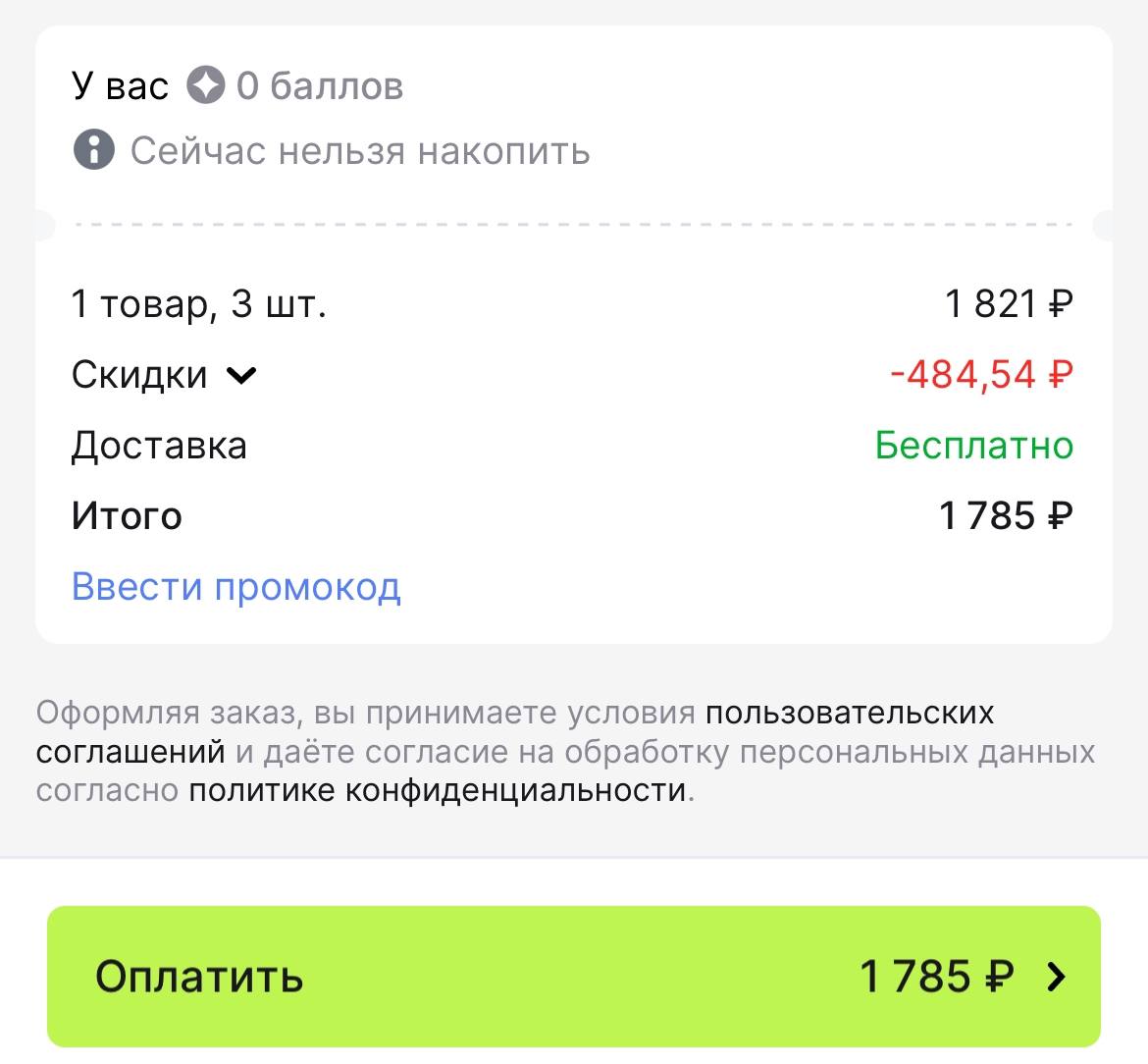This screenshot has width=1148, height=1064.
Task: Click the '1 товар, 3 шт.' row label
Action: [198, 304]
